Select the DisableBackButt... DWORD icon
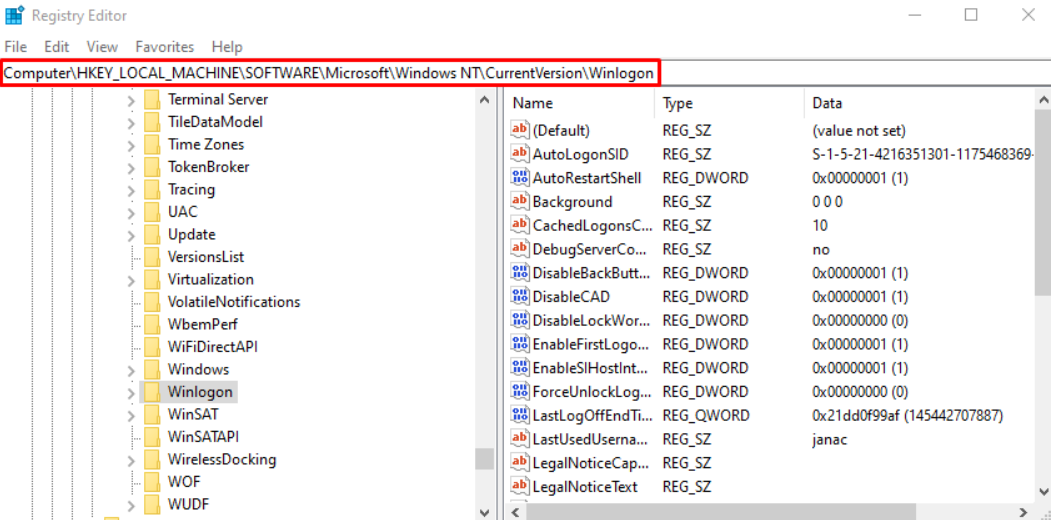This screenshot has width=1051, height=520. tap(519, 273)
